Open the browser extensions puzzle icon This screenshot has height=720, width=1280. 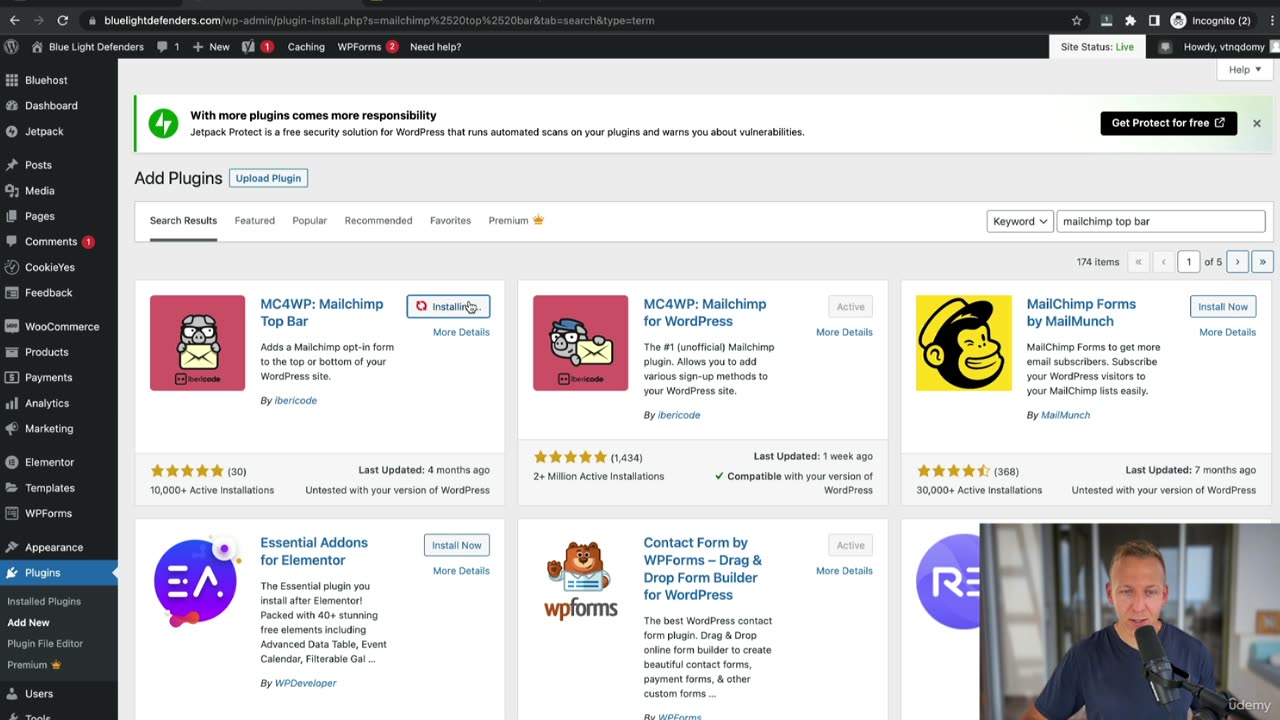click(x=1130, y=20)
